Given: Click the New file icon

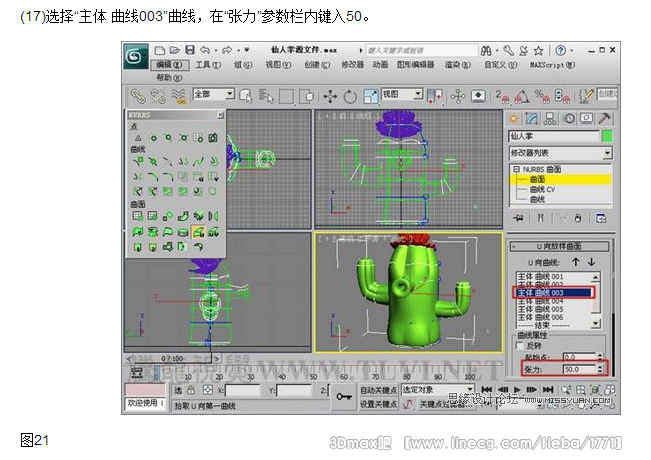Looking at the screenshot, I should click(x=159, y=50).
